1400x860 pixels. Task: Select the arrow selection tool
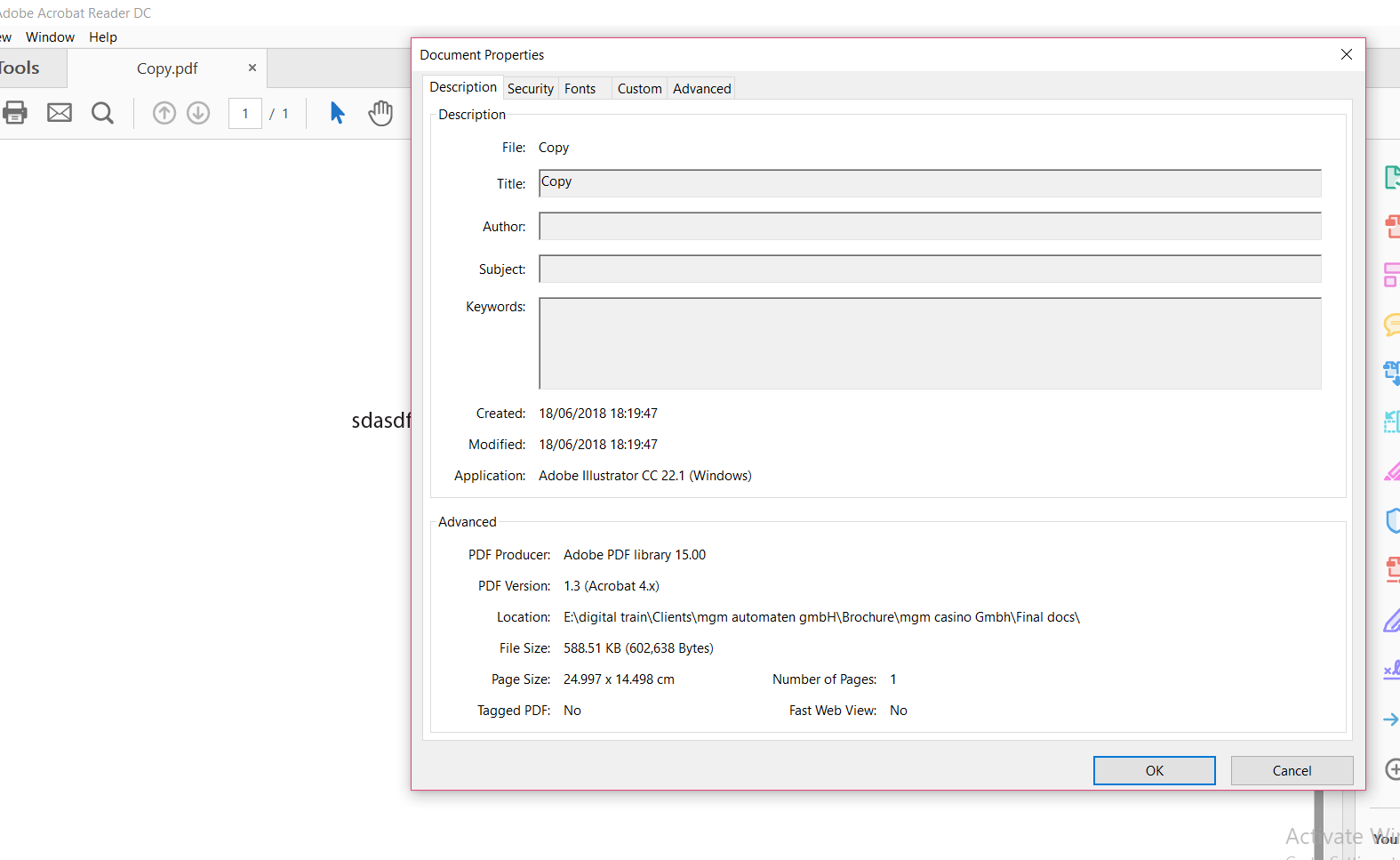tap(338, 113)
